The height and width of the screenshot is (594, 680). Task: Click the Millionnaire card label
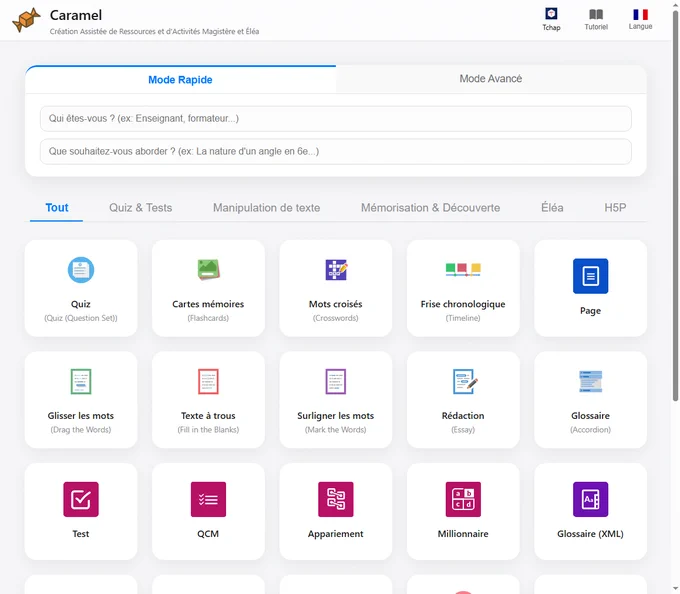463,534
